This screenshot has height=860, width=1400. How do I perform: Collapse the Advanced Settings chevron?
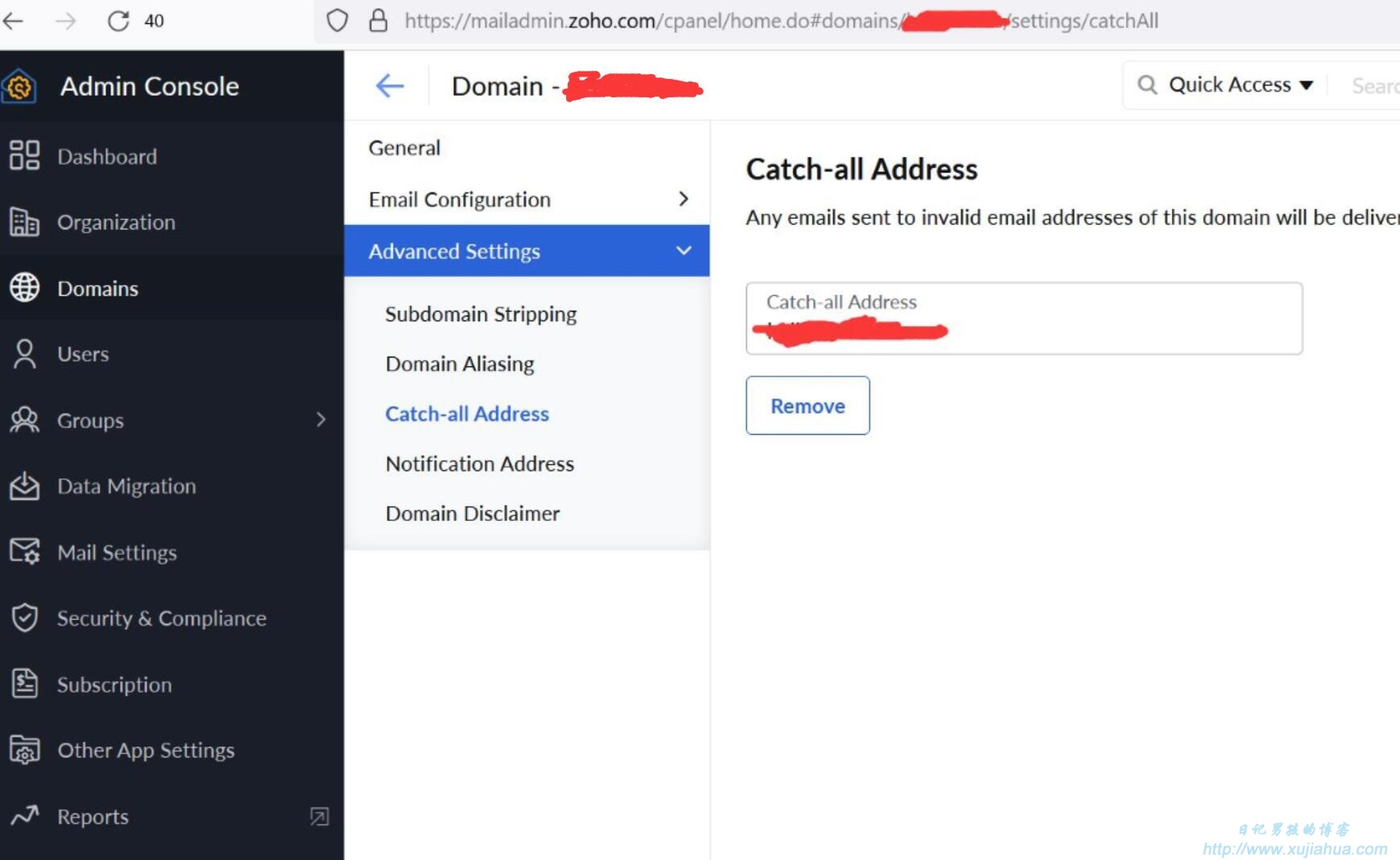point(683,250)
